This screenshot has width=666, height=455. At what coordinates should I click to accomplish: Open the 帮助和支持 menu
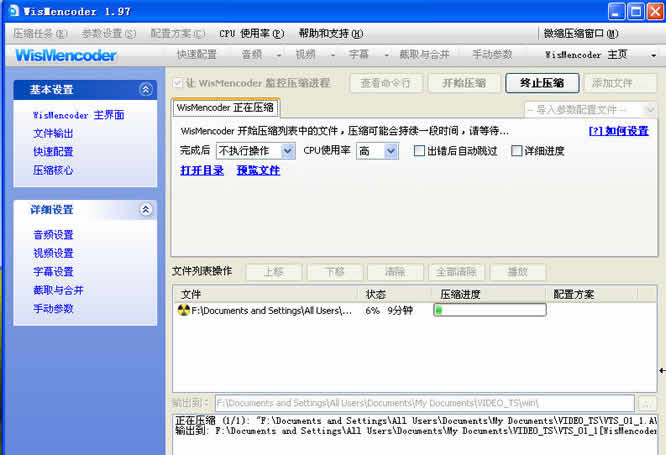[x=331, y=33]
